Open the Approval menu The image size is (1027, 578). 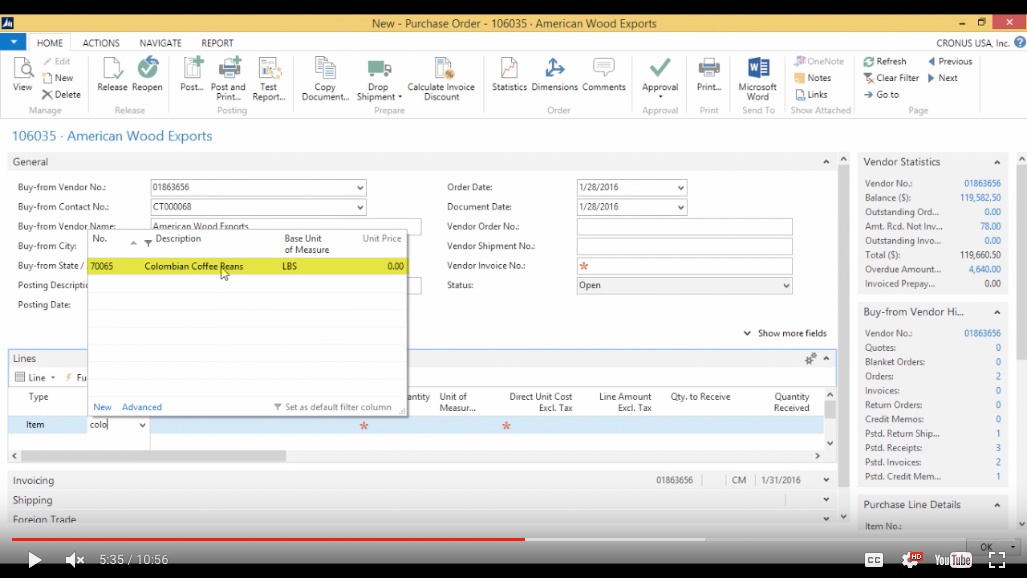(x=660, y=79)
